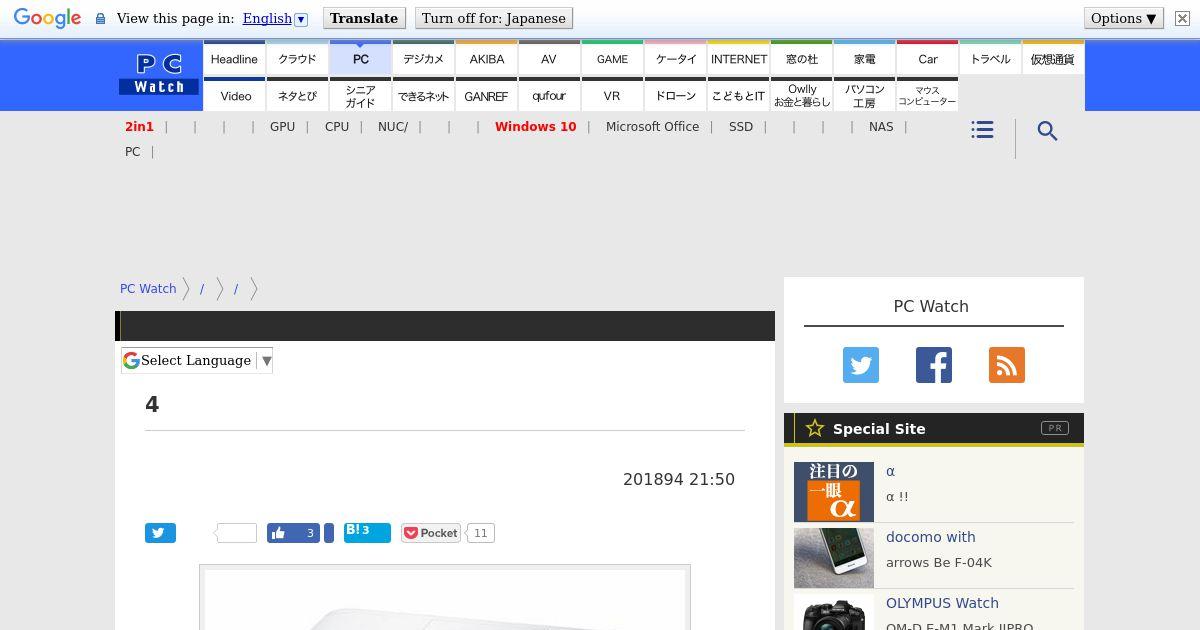This screenshot has width=1200, height=630.
Task: Open the 2in1 topic link
Action: coord(139,127)
